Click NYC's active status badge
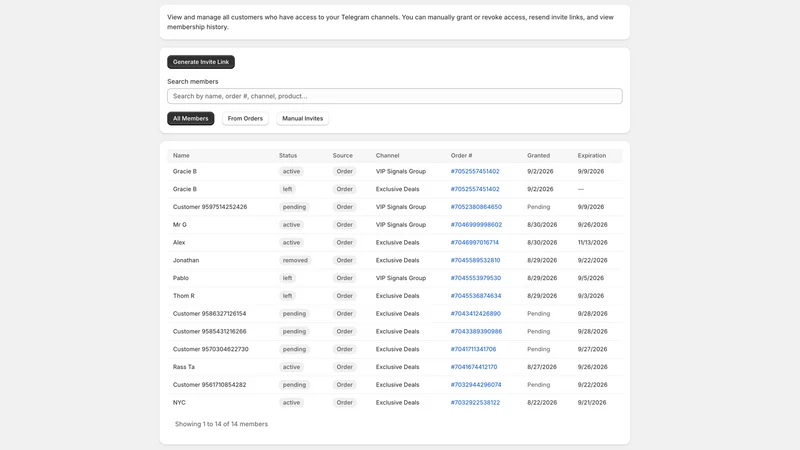This screenshot has width=800, height=450. pyautogui.click(x=291, y=403)
